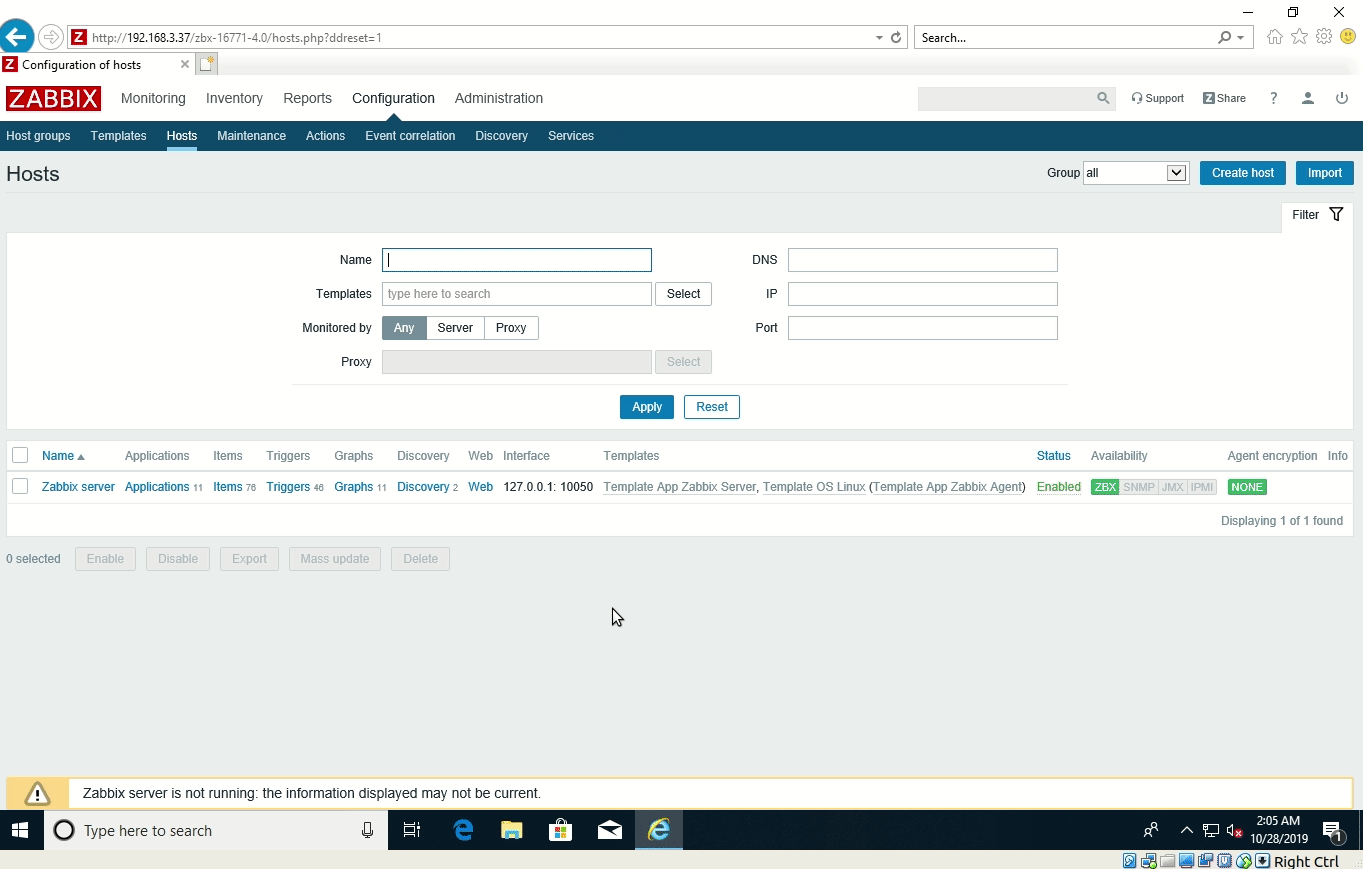The height and width of the screenshot is (869, 1363).
Task: Open the user profile icon
Action: (x=1307, y=98)
